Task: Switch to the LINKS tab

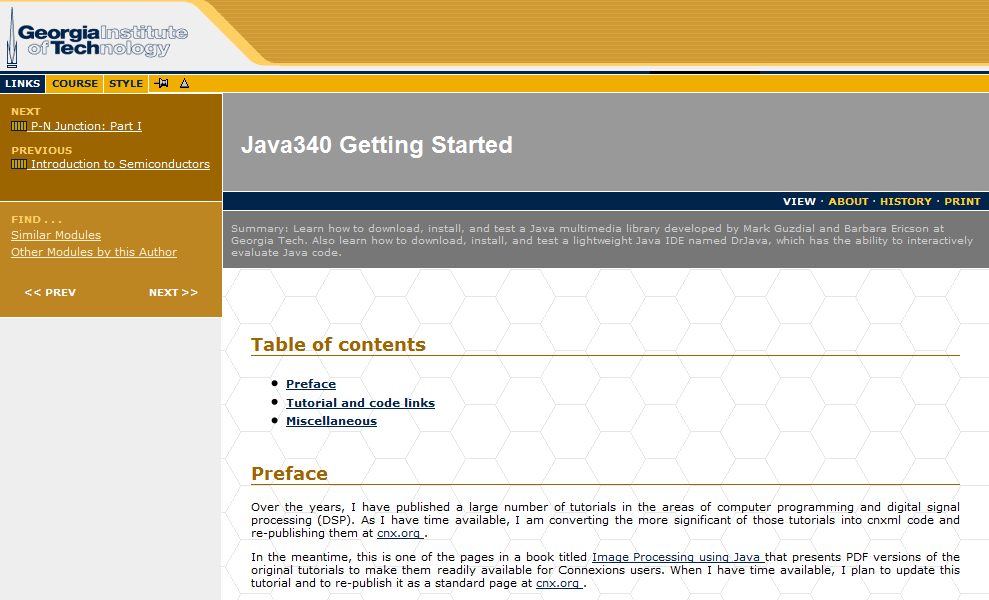Action: (x=23, y=83)
